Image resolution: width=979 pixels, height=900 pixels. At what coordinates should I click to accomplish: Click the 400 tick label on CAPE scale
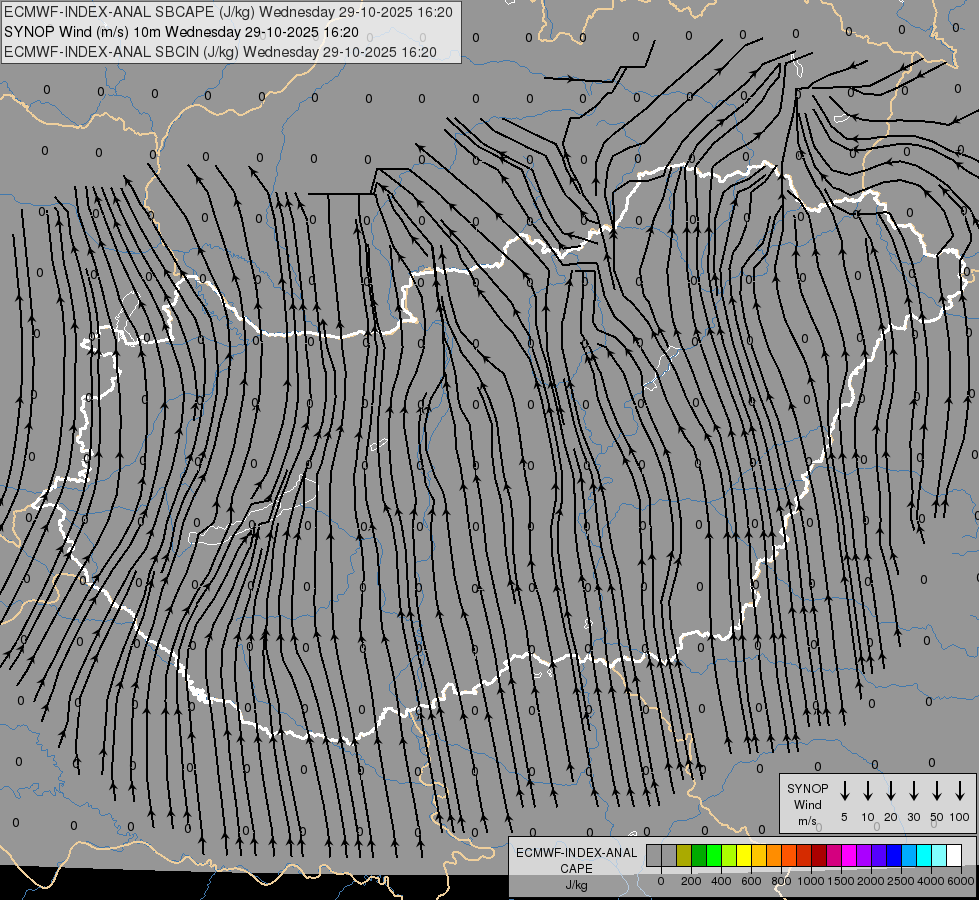(x=721, y=881)
